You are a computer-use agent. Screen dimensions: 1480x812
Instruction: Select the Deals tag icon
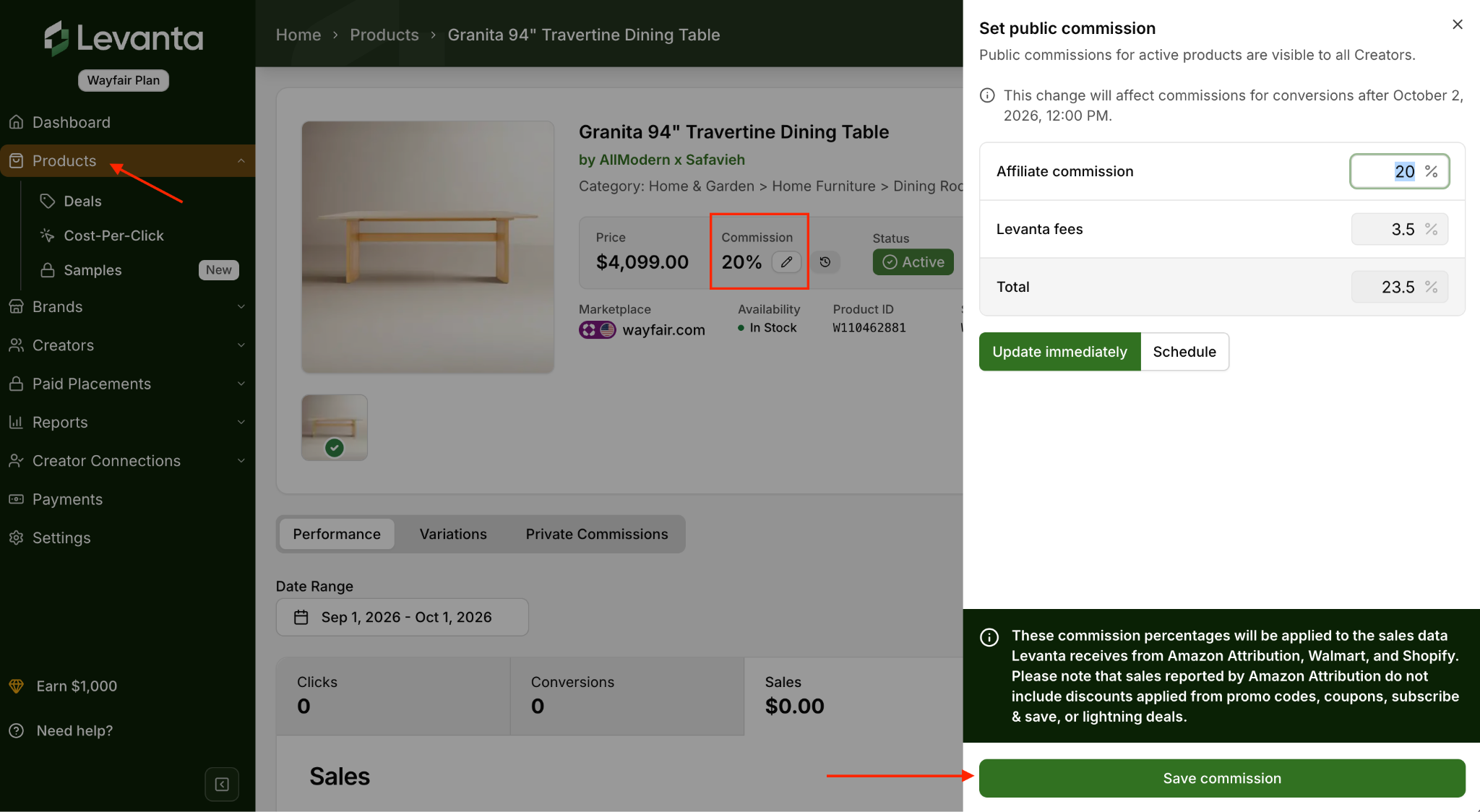click(48, 201)
